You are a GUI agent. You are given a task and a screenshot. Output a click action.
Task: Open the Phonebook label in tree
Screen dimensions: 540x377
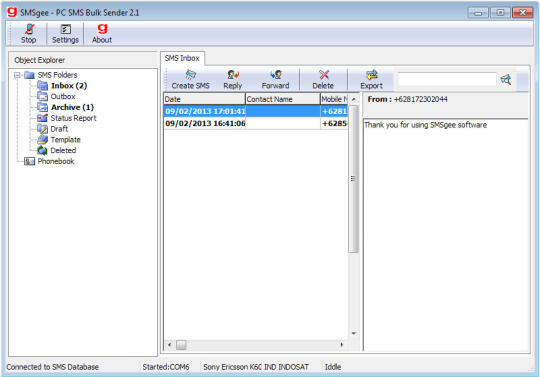coord(56,161)
